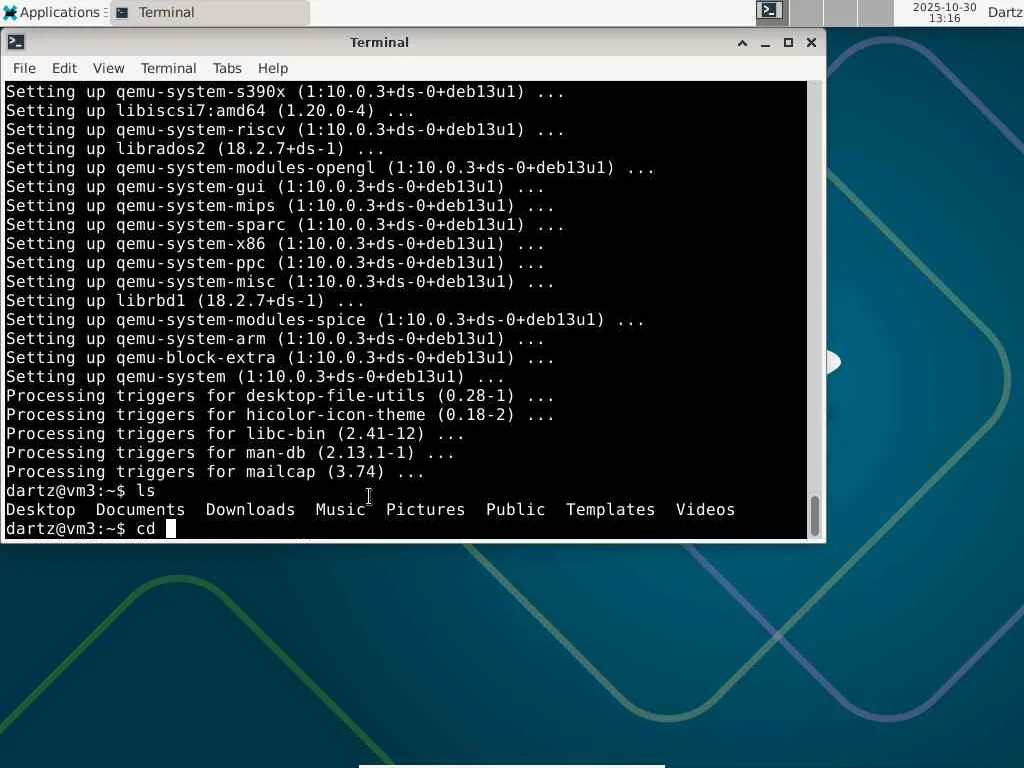
Task: Click the 'qemu-system-sparc' line
Action: [285, 224]
